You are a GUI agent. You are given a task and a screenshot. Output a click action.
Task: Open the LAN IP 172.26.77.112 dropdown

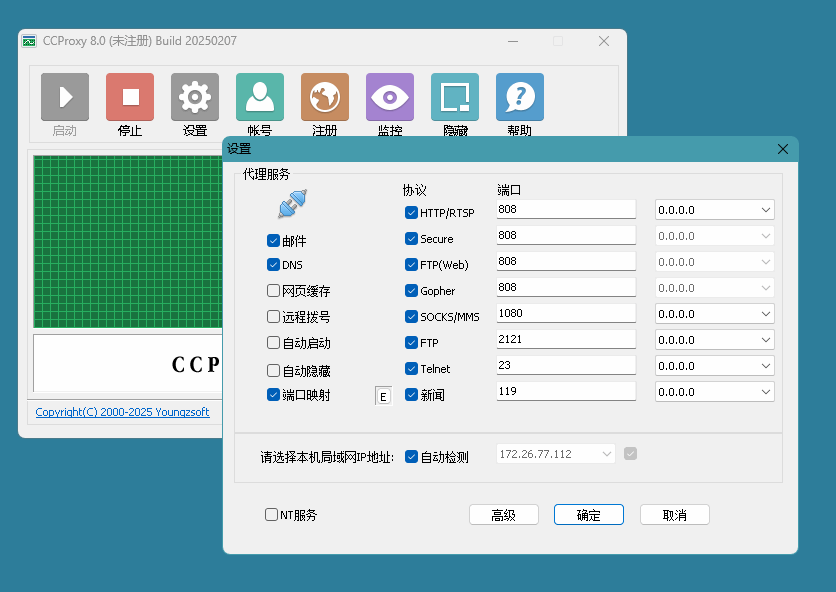point(556,454)
